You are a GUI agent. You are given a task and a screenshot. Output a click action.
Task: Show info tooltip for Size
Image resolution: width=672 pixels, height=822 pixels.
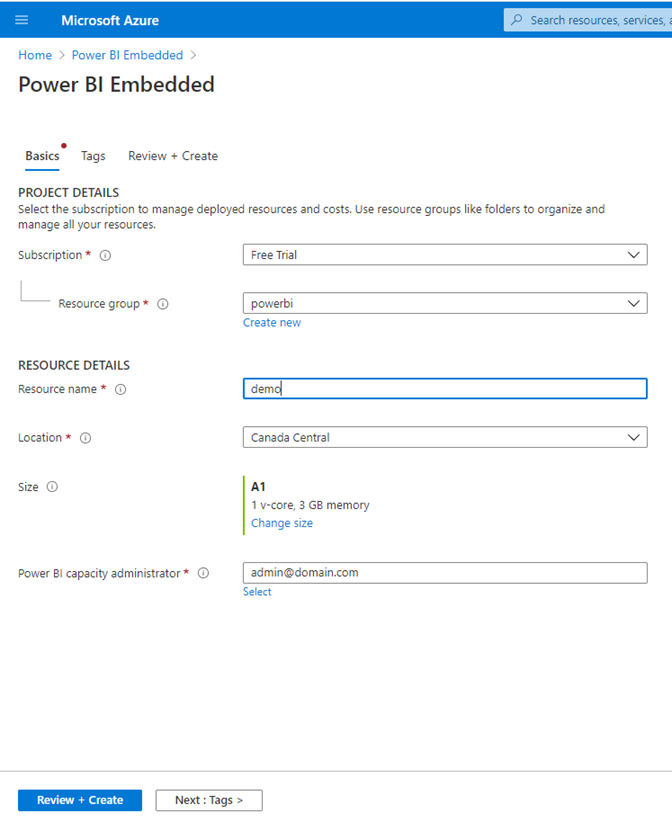(52, 487)
